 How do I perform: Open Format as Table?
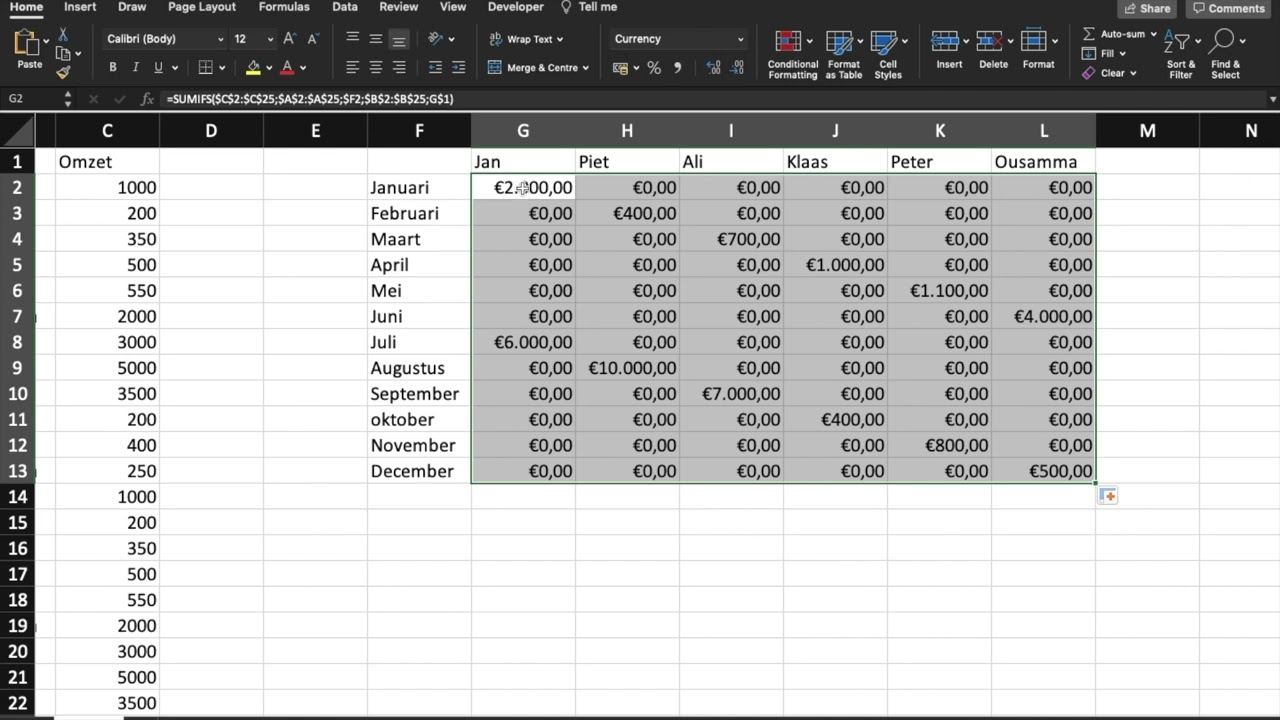coord(843,55)
